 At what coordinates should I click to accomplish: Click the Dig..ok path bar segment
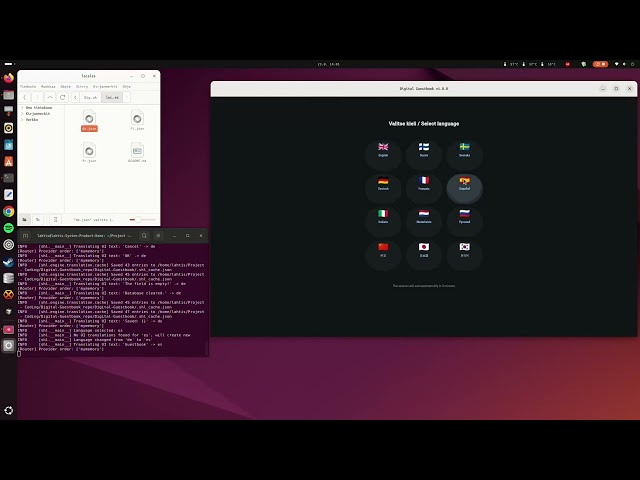coord(90,97)
